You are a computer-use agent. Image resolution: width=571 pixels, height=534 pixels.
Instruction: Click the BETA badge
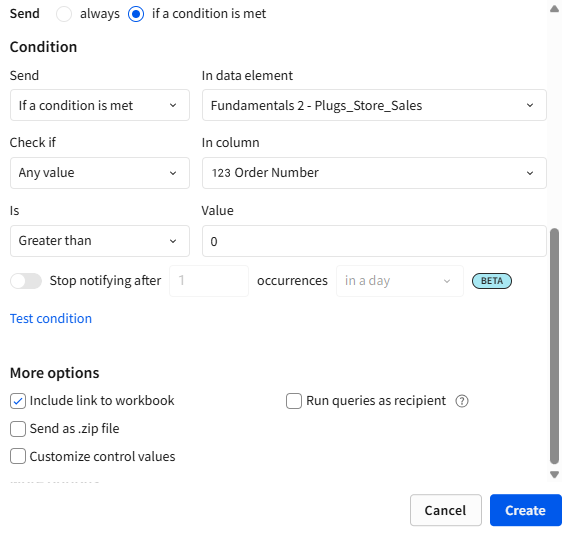click(492, 281)
